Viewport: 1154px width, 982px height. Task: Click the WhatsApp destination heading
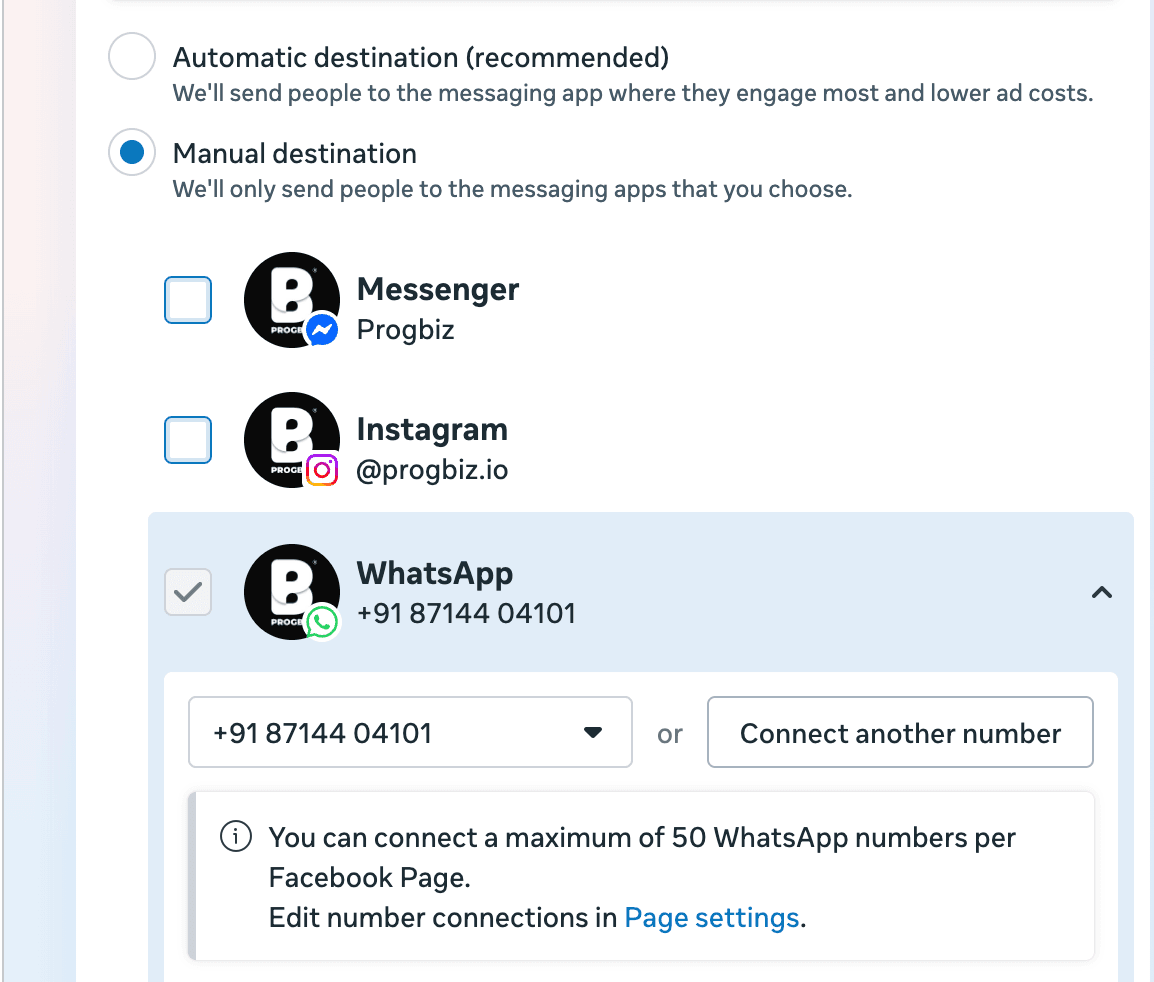[x=435, y=574]
